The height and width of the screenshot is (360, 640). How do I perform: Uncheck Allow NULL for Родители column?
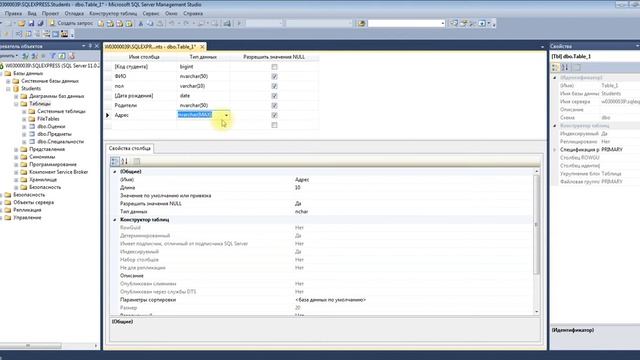(x=274, y=106)
